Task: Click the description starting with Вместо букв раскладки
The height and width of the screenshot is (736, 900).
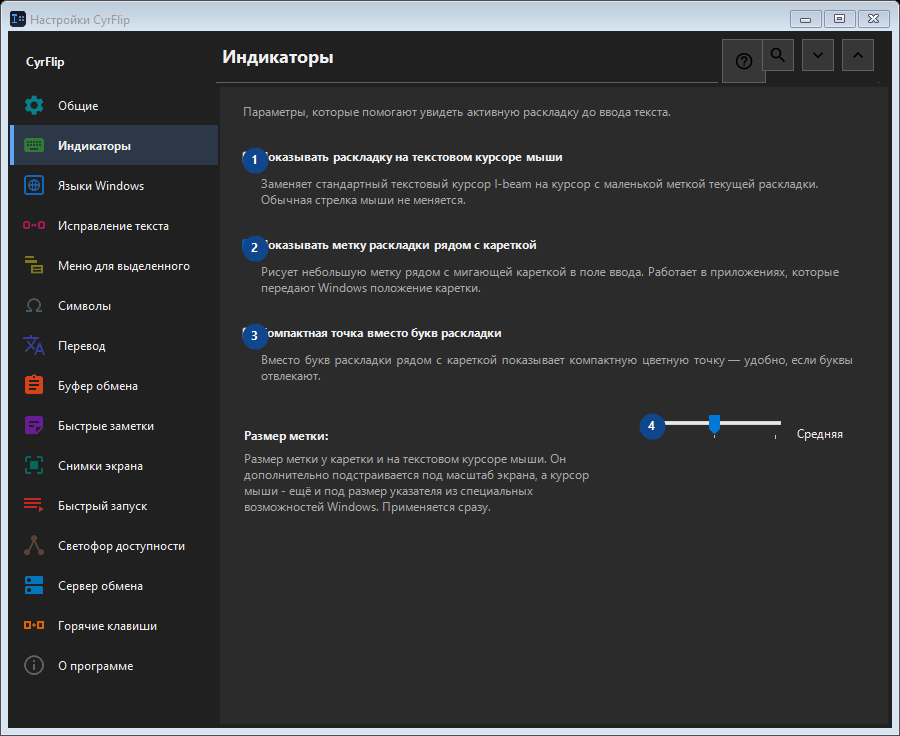Action: (557, 368)
